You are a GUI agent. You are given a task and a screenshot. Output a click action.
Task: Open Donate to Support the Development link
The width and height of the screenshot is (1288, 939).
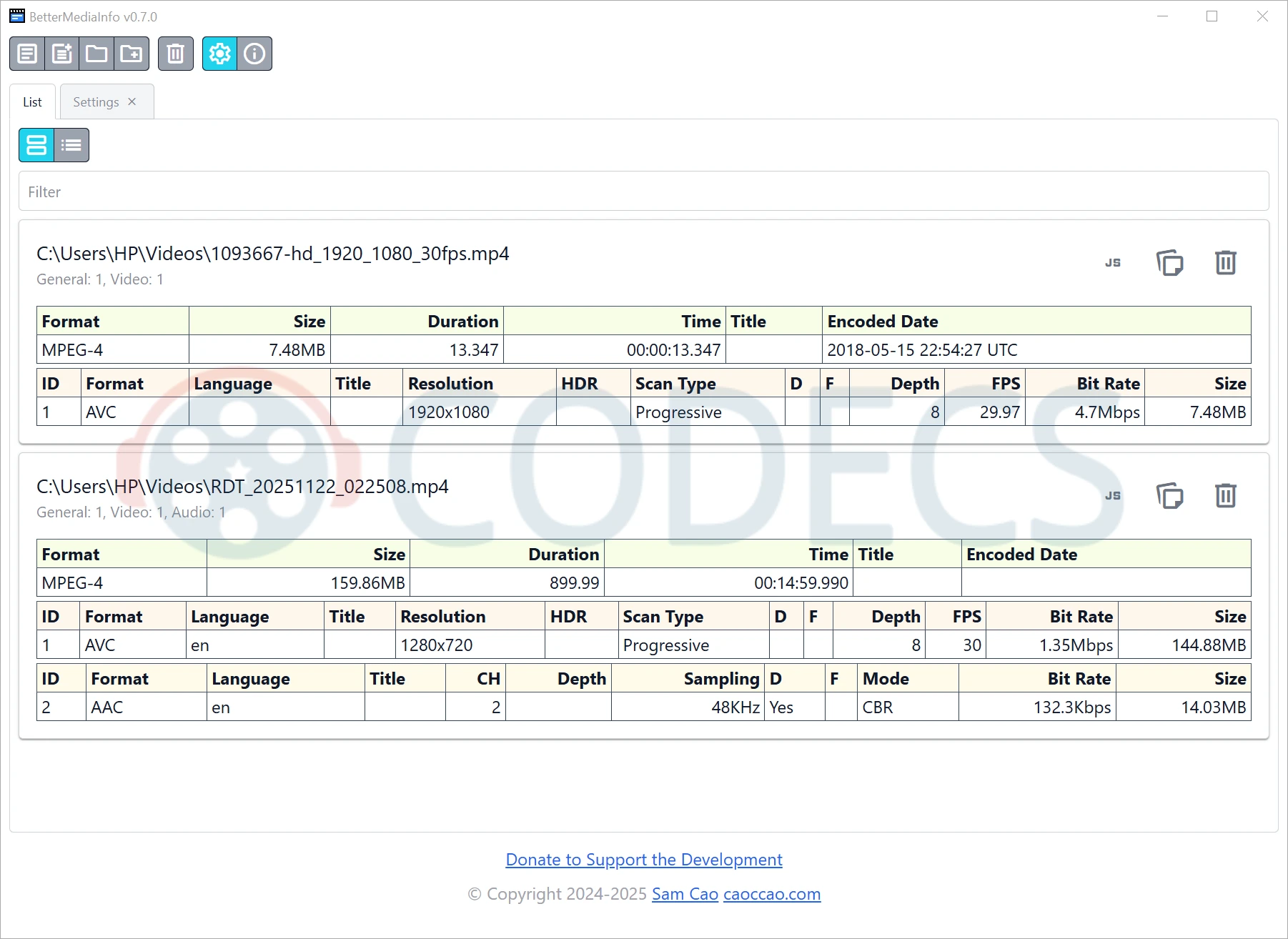point(643,860)
